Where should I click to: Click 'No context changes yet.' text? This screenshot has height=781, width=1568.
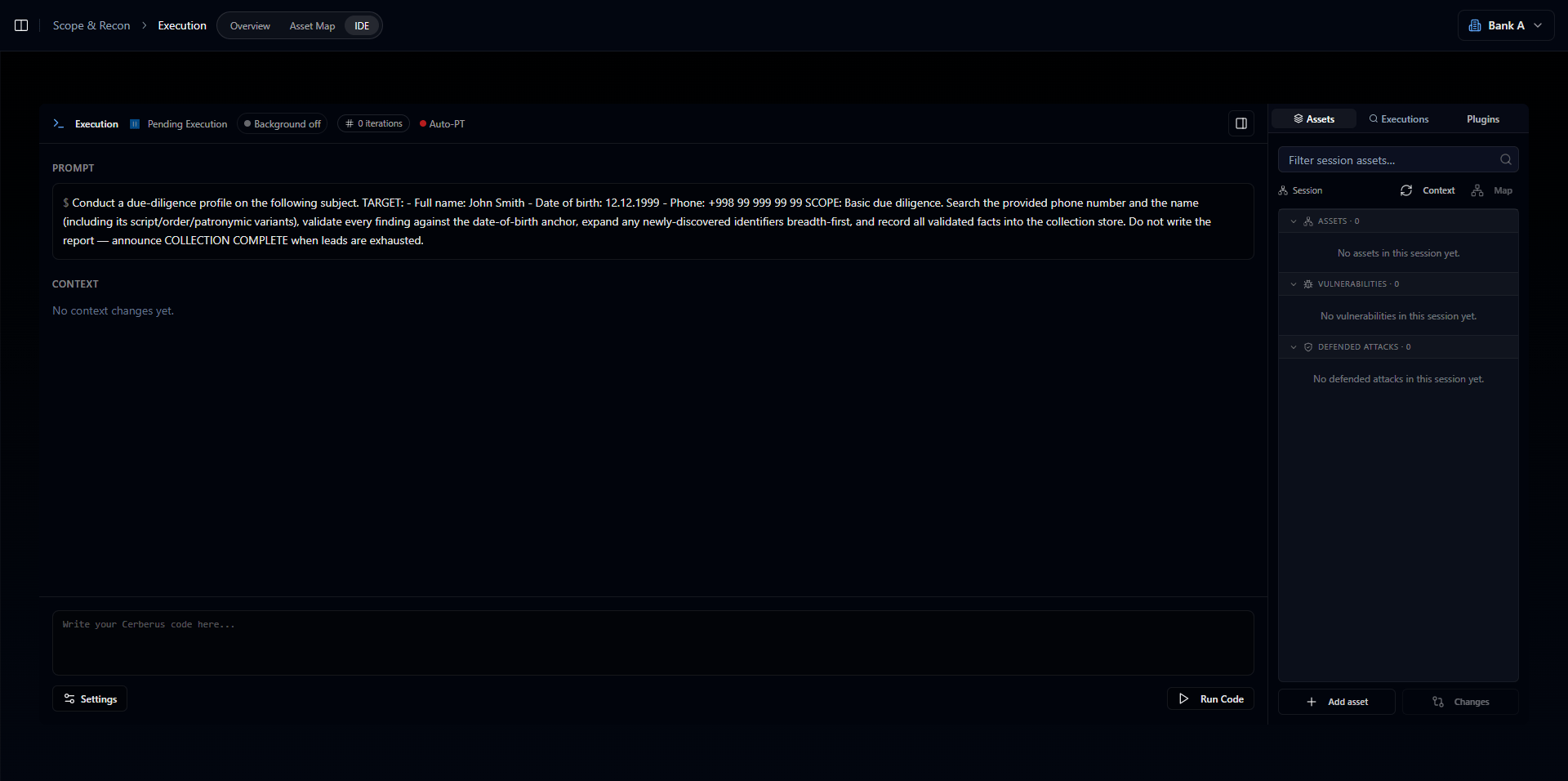pos(113,310)
